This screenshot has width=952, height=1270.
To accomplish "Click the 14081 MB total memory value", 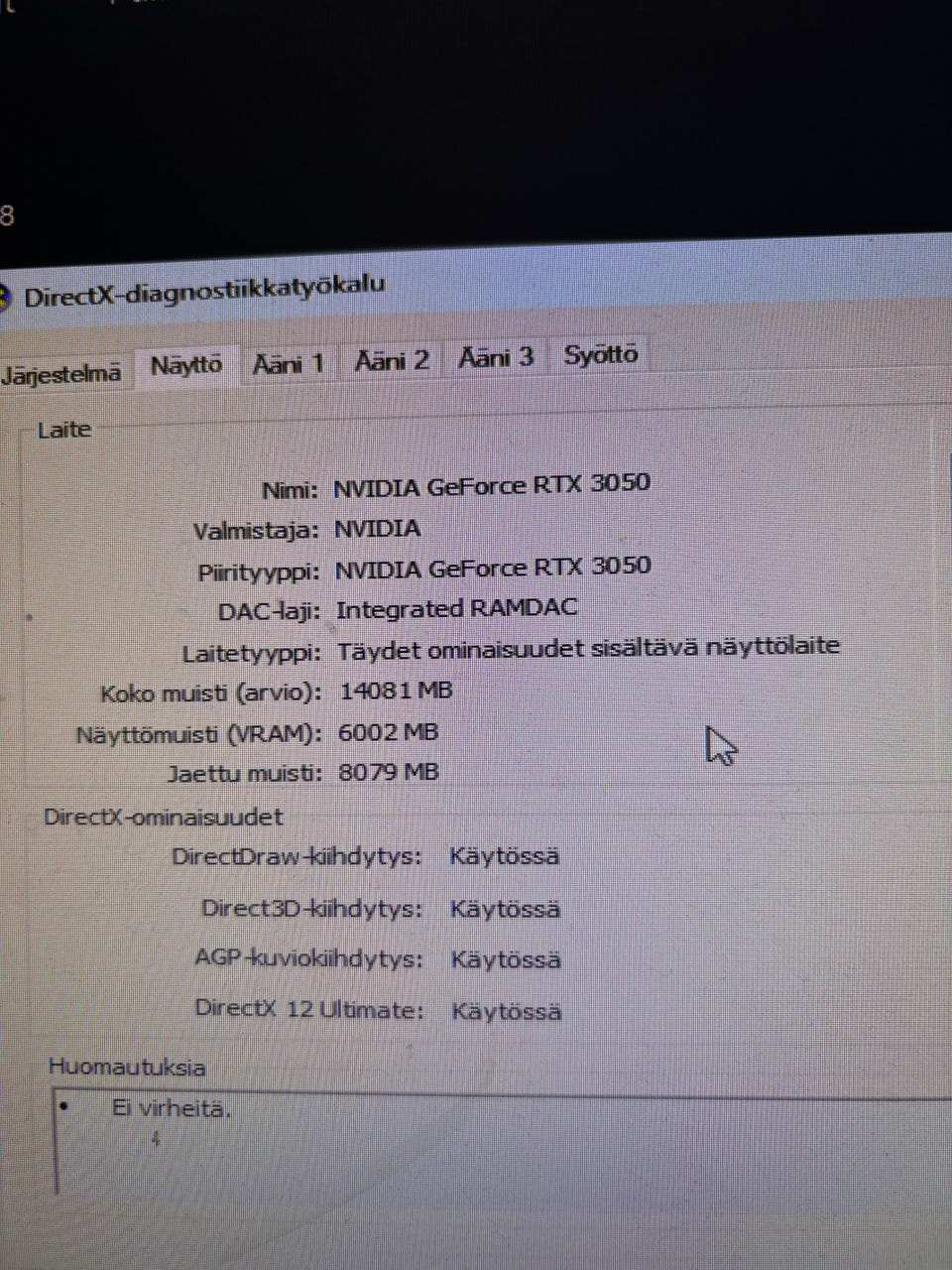I will [396, 690].
